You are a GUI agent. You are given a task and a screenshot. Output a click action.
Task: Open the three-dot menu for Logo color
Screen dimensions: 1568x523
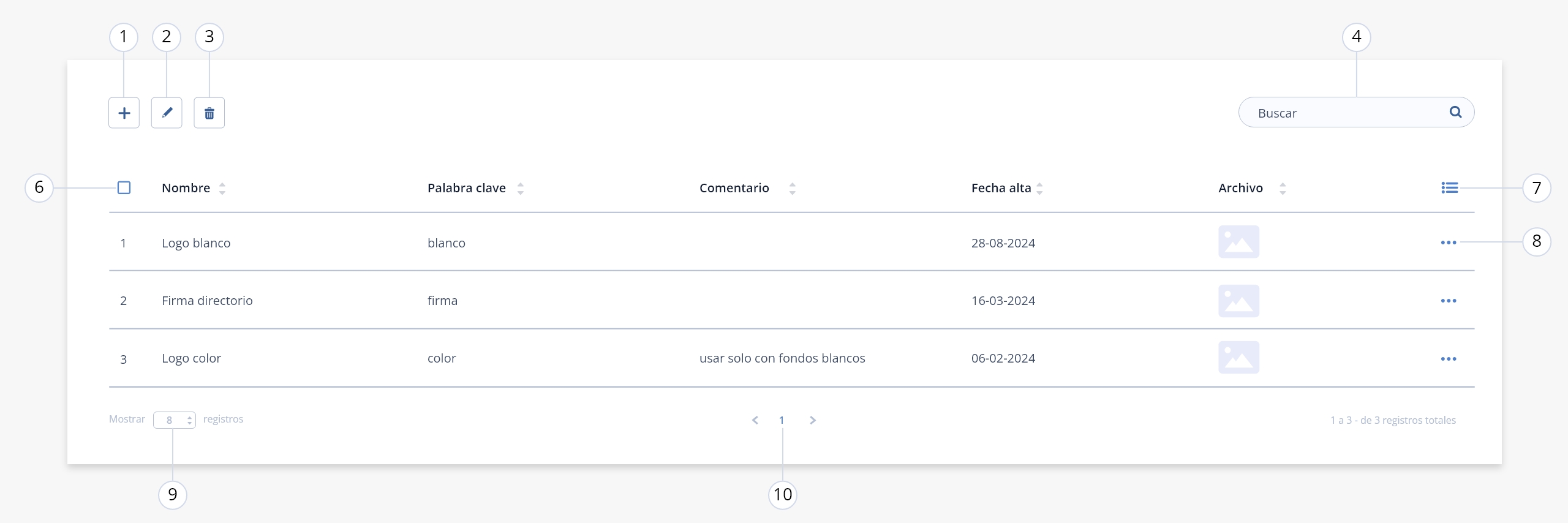[x=1449, y=359]
